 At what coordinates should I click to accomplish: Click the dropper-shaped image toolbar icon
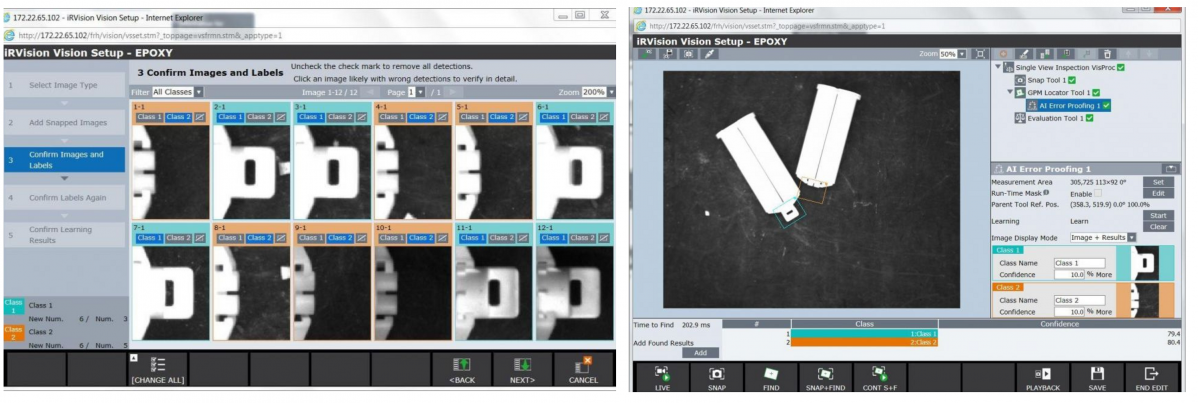tap(710, 54)
